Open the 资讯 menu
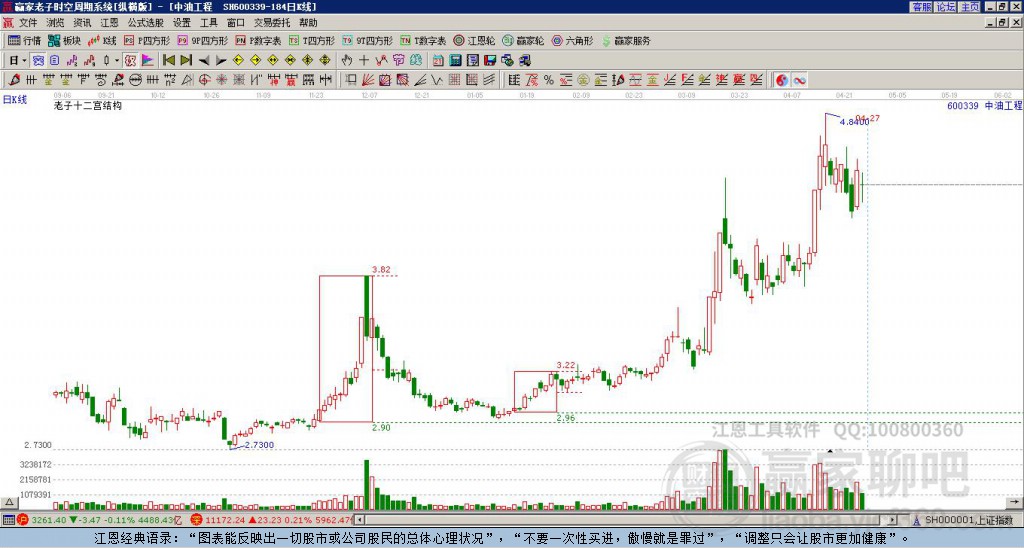1024x548 pixels. coord(82,23)
